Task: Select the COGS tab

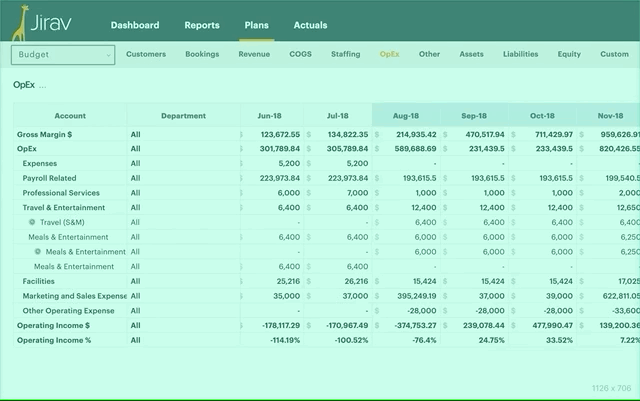Action: pos(300,55)
